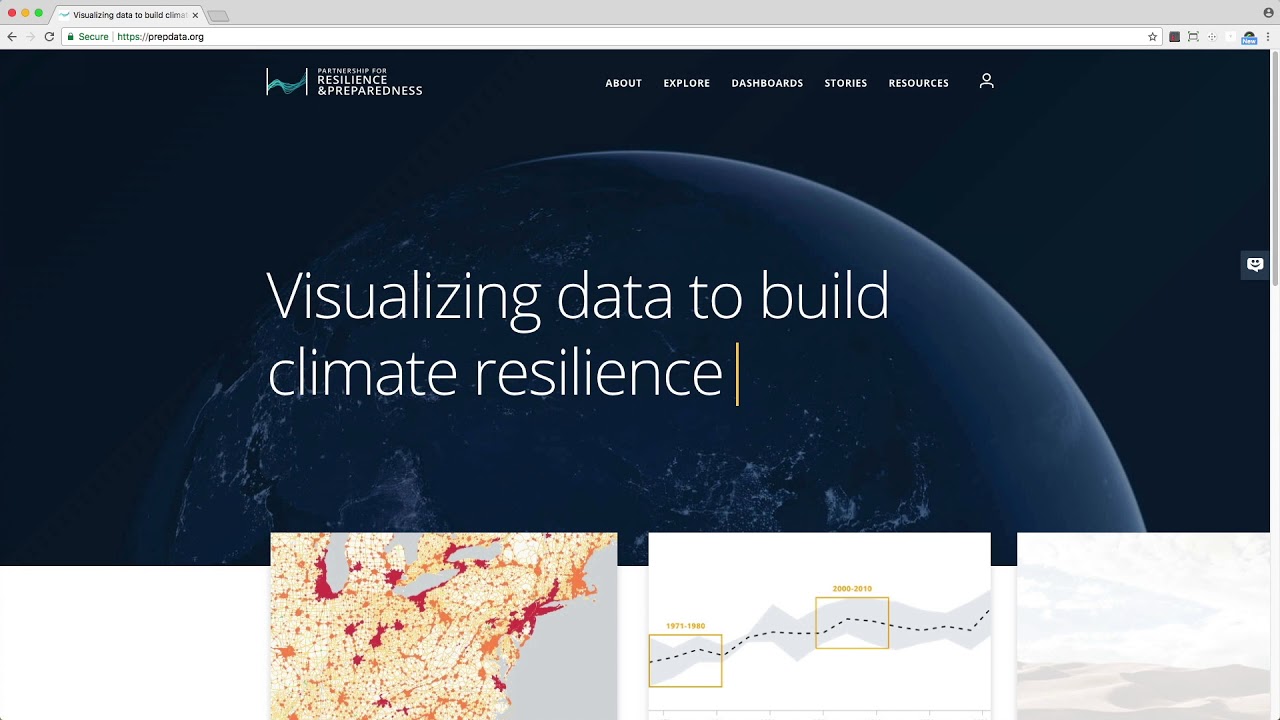Click the screen capture extension icon
Image resolution: width=1280 pixels, height=720 pixels.
(x=1193, y=37)
